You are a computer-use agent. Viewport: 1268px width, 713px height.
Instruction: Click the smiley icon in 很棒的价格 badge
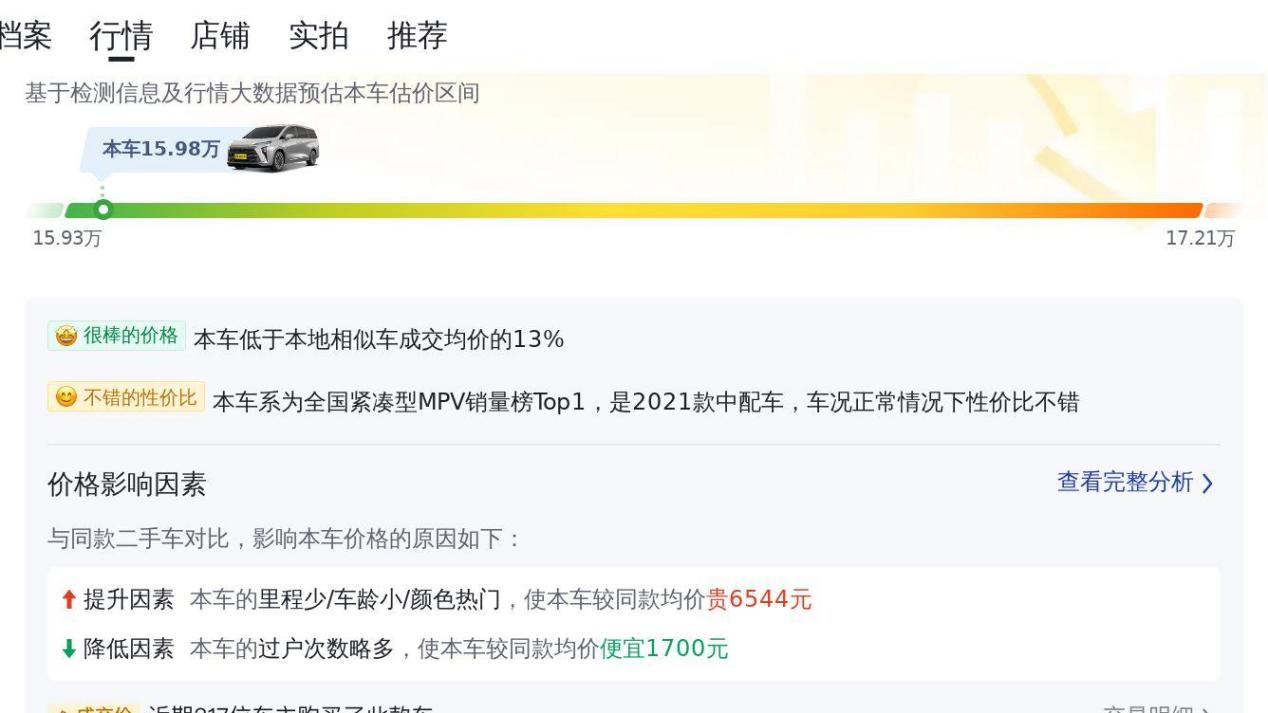(66, 336)
